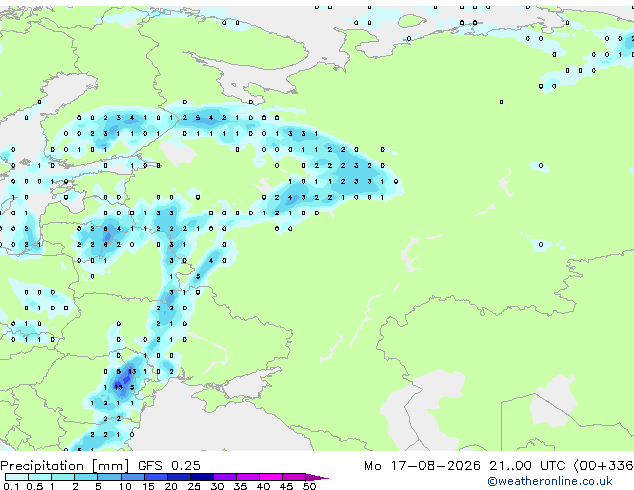The image size is (634, 490).
Task: Select legend swatch between 25 and 30
Action: click(202, 477)
